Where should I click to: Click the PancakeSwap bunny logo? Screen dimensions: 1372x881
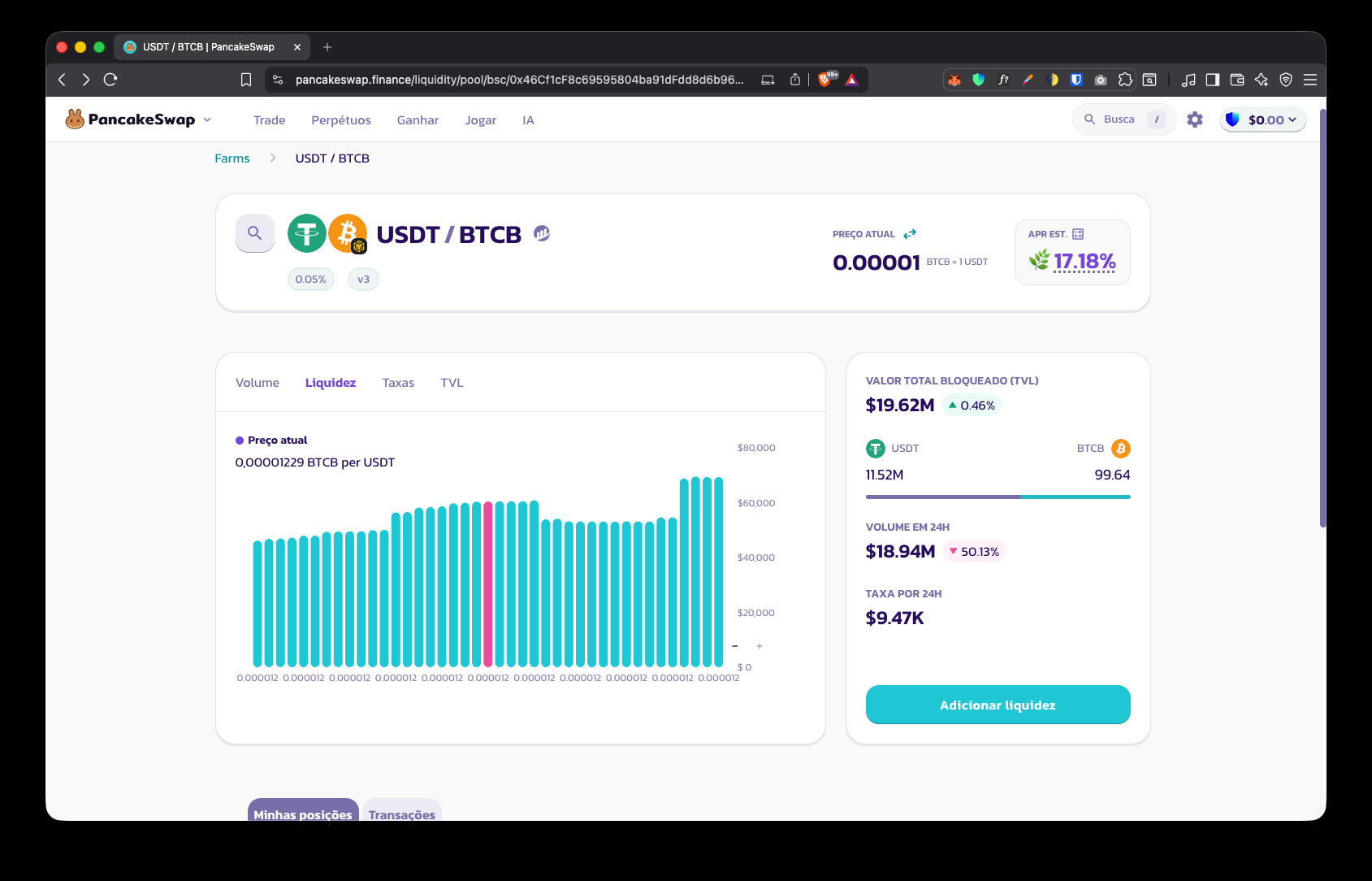coord(75,119)
